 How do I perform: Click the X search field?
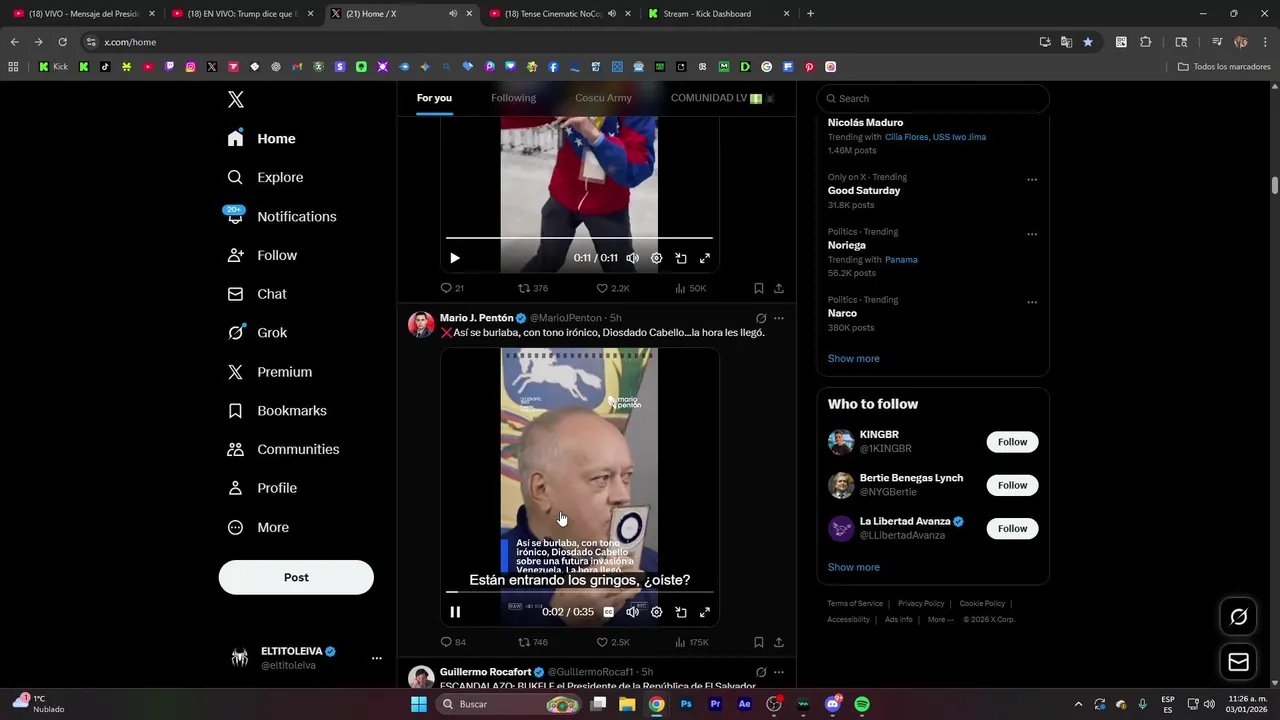coord(933,98)
